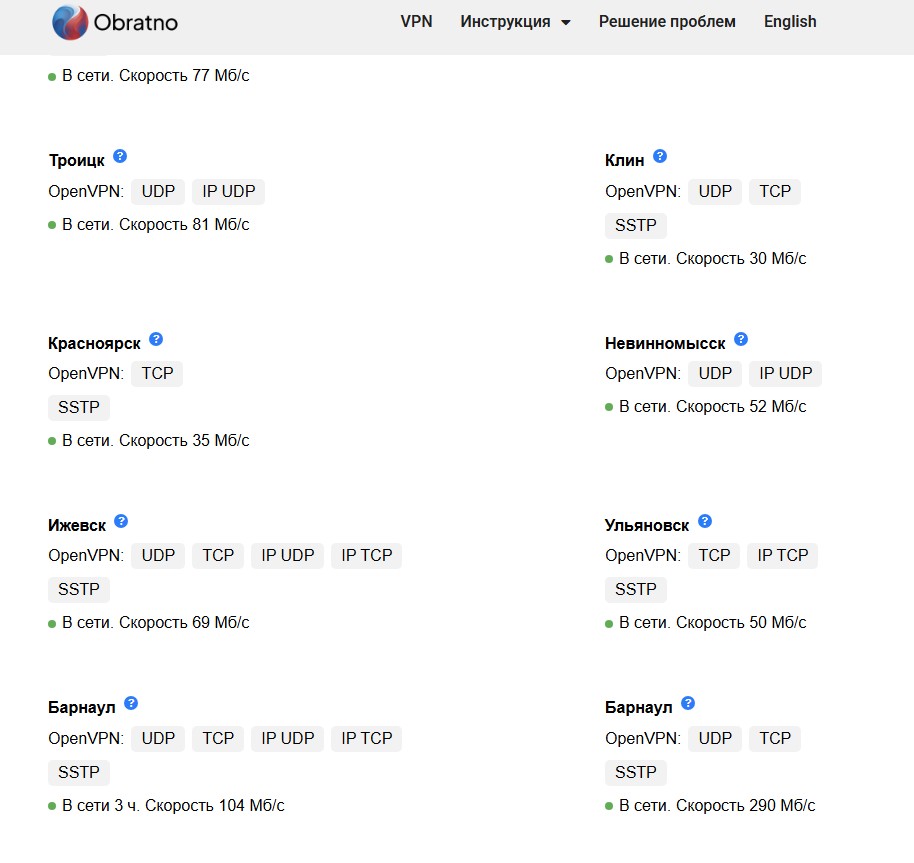Open the VPN menu item
The image size is (914, 863).
point(416,22)
